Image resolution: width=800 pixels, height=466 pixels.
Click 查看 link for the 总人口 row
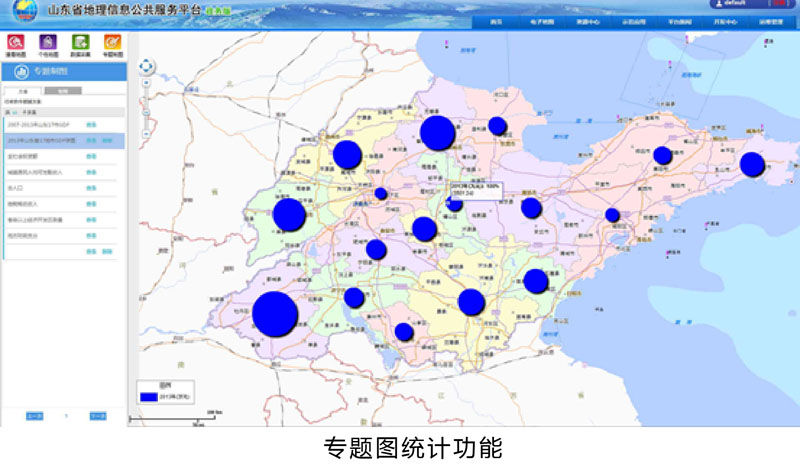click(x=91, y=188)
